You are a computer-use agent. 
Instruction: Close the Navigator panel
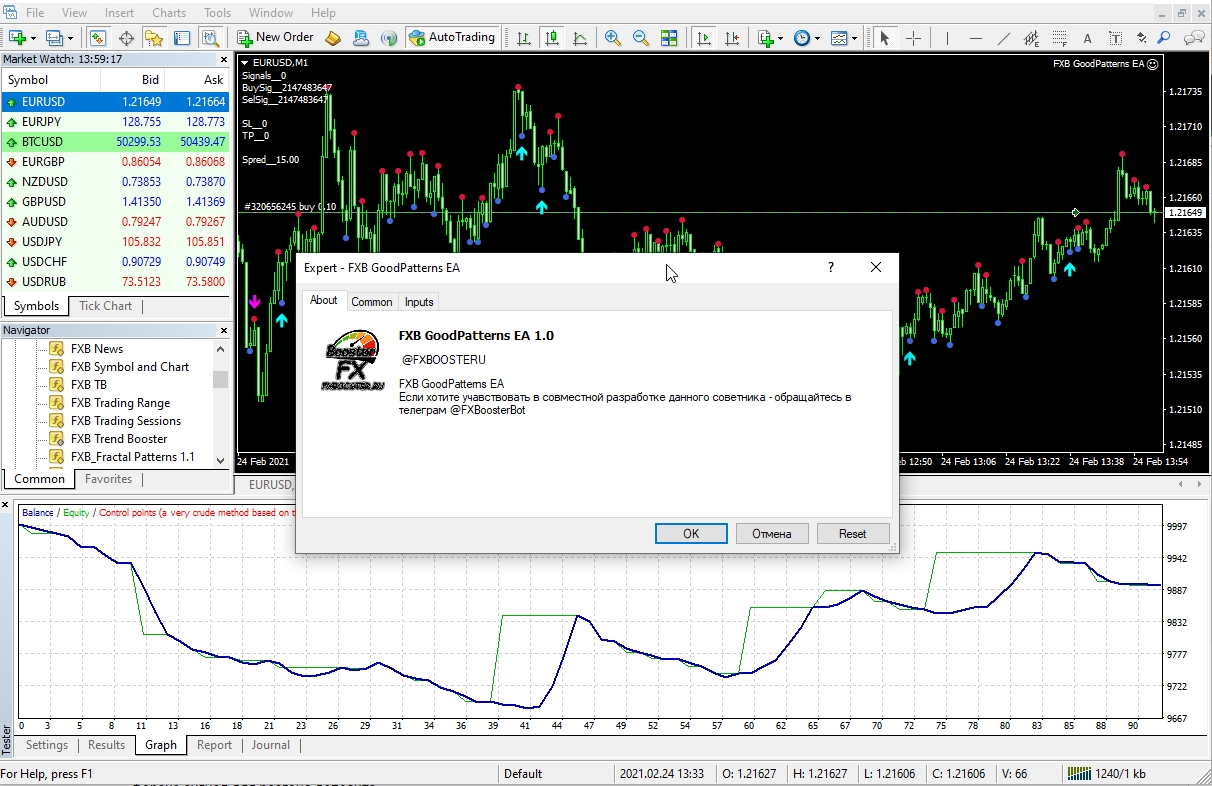pyautogui.click(x=223, y=330)
